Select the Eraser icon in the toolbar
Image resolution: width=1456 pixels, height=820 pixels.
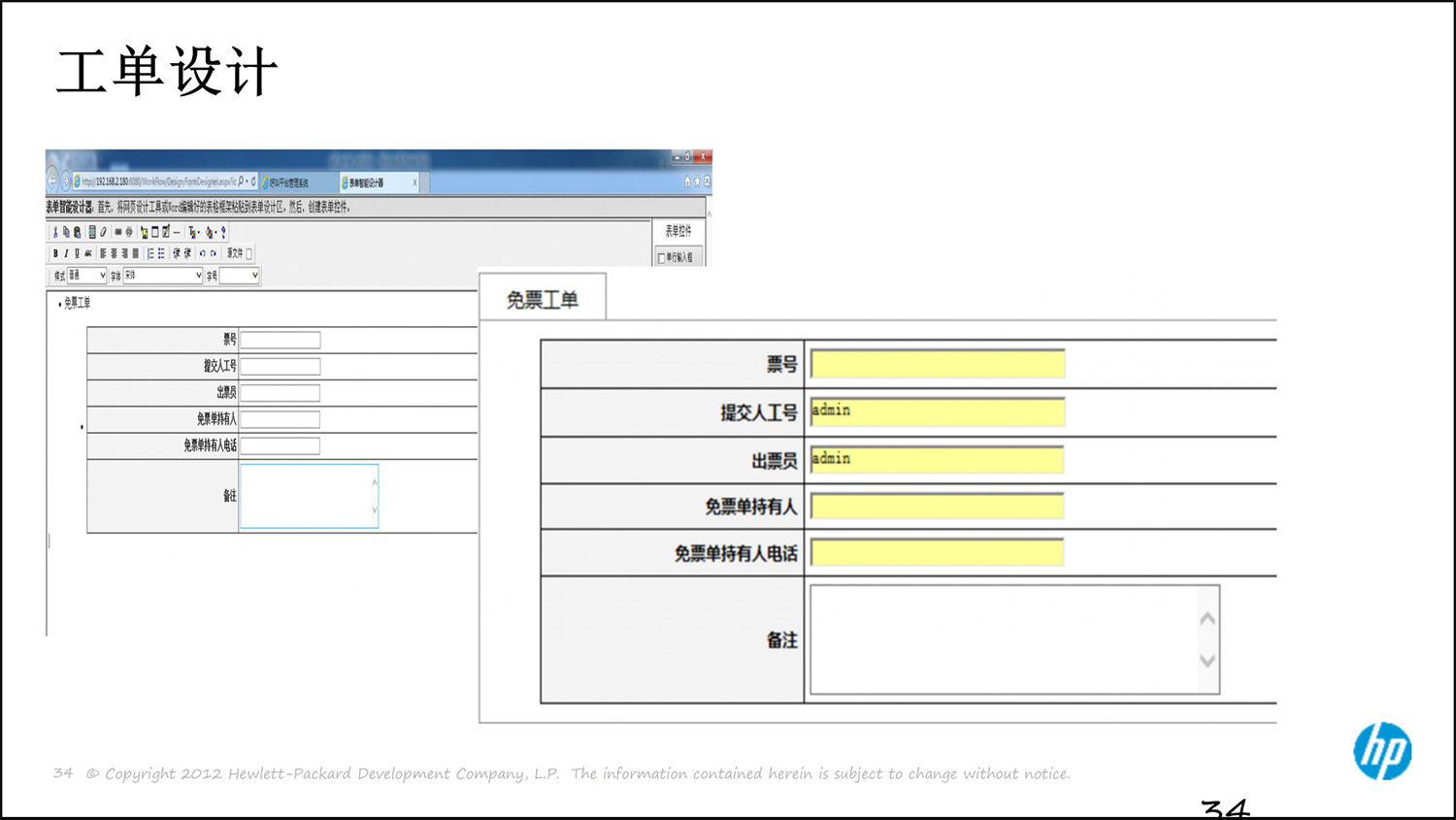click(103, 232)
